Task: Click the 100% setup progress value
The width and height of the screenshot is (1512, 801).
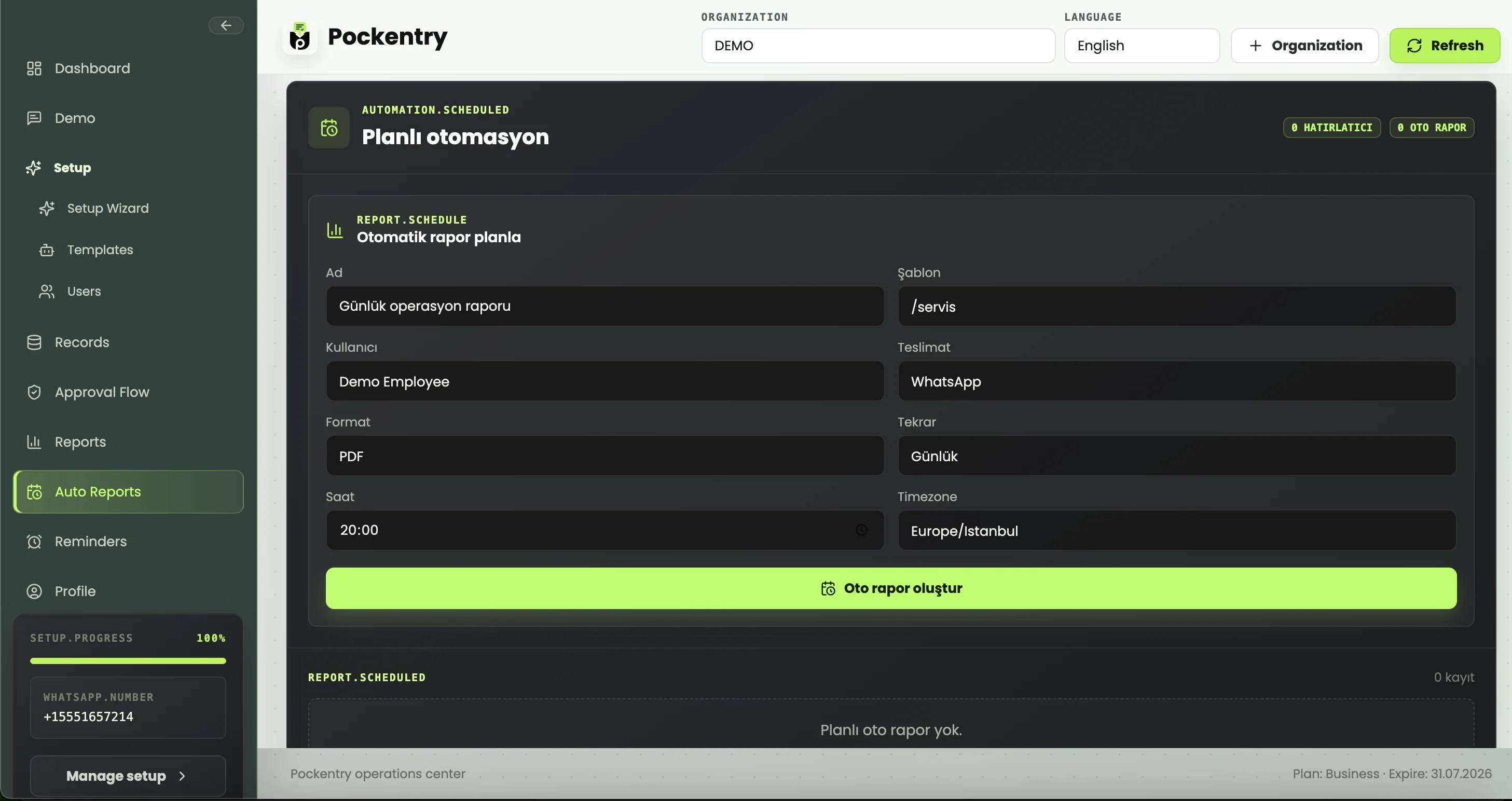Action: coord(211,638)
